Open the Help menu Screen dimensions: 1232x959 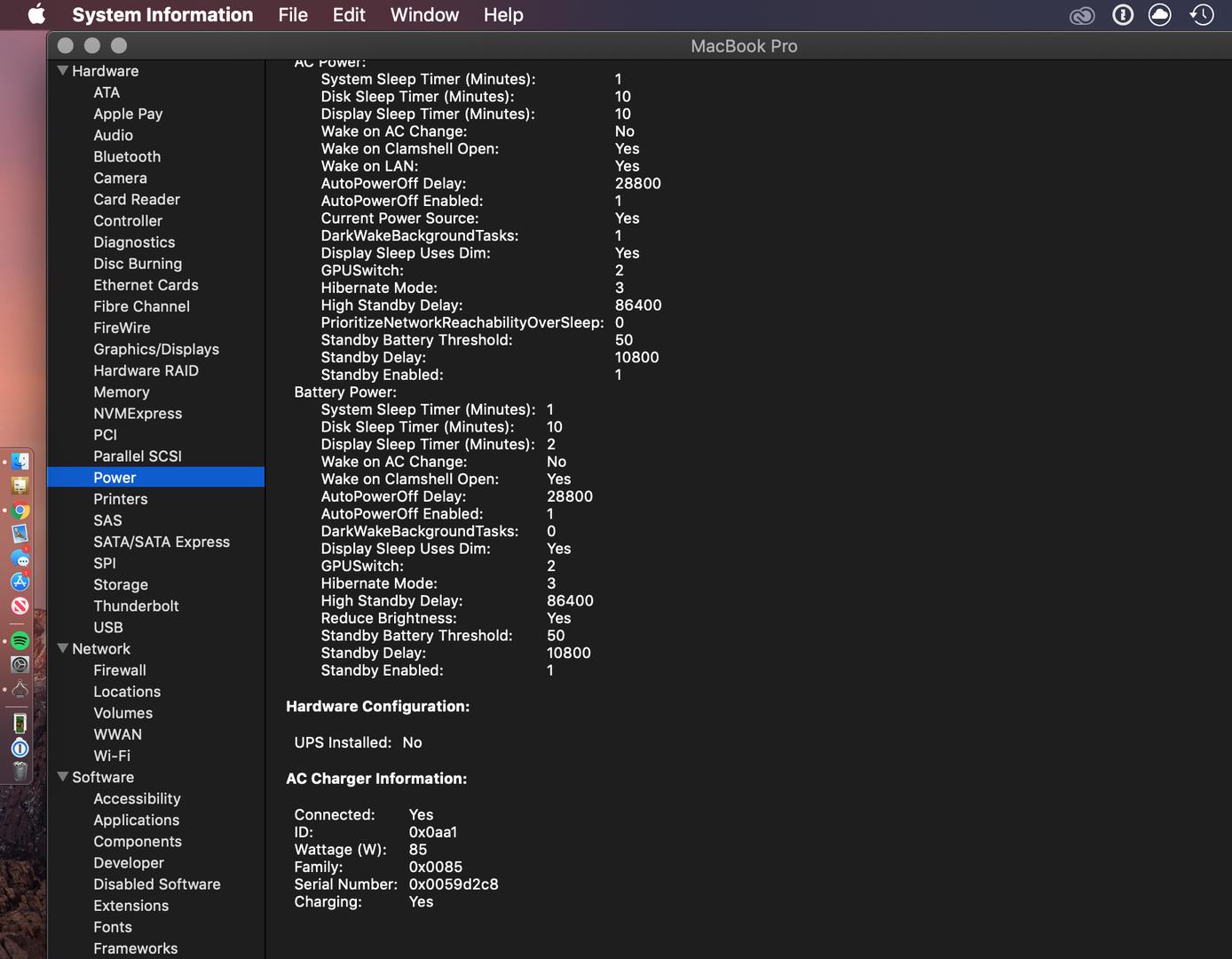503,15
